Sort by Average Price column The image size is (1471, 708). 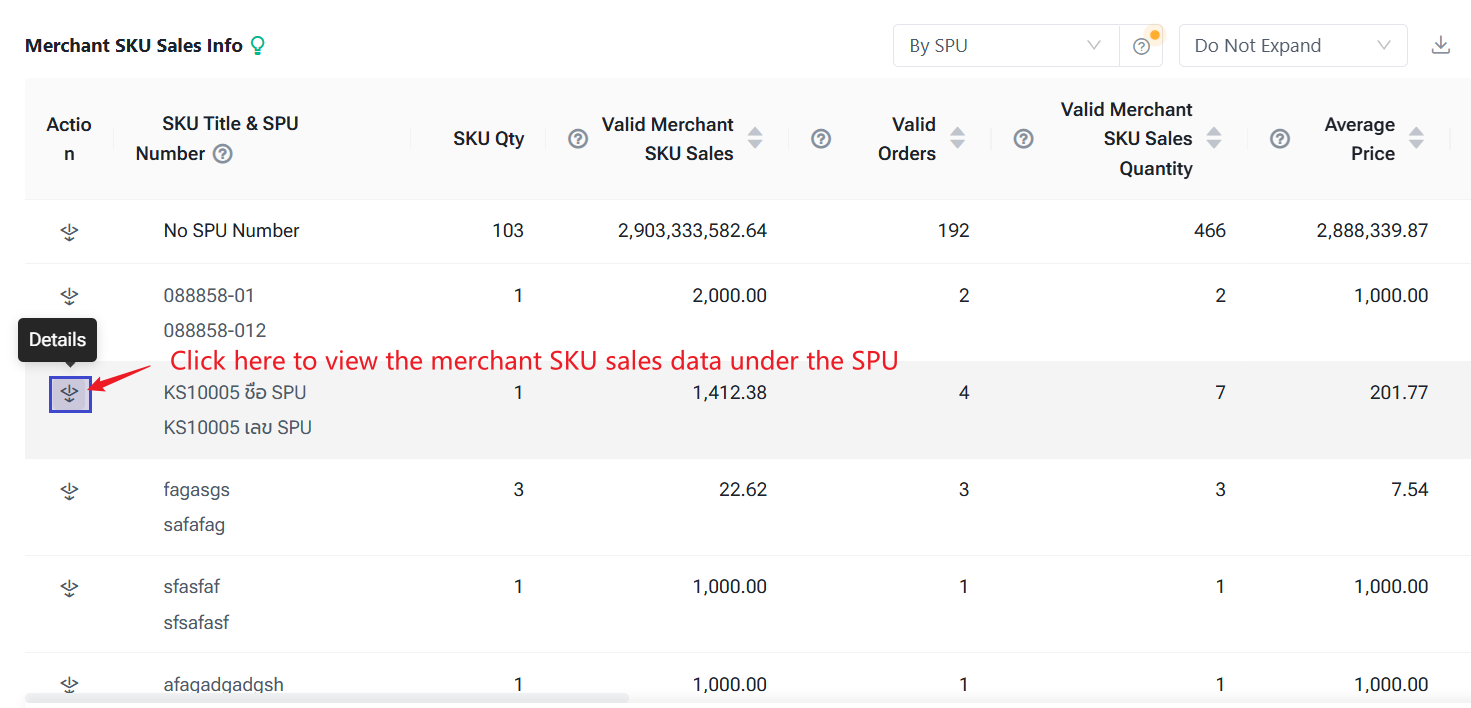click(x=1416, y=139)
